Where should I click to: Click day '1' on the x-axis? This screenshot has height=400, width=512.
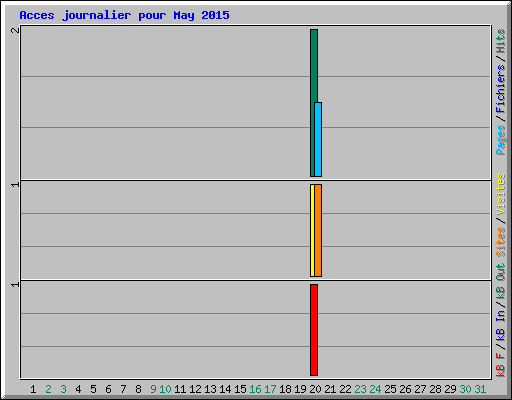pyautogui.click(x=33, y=389)
